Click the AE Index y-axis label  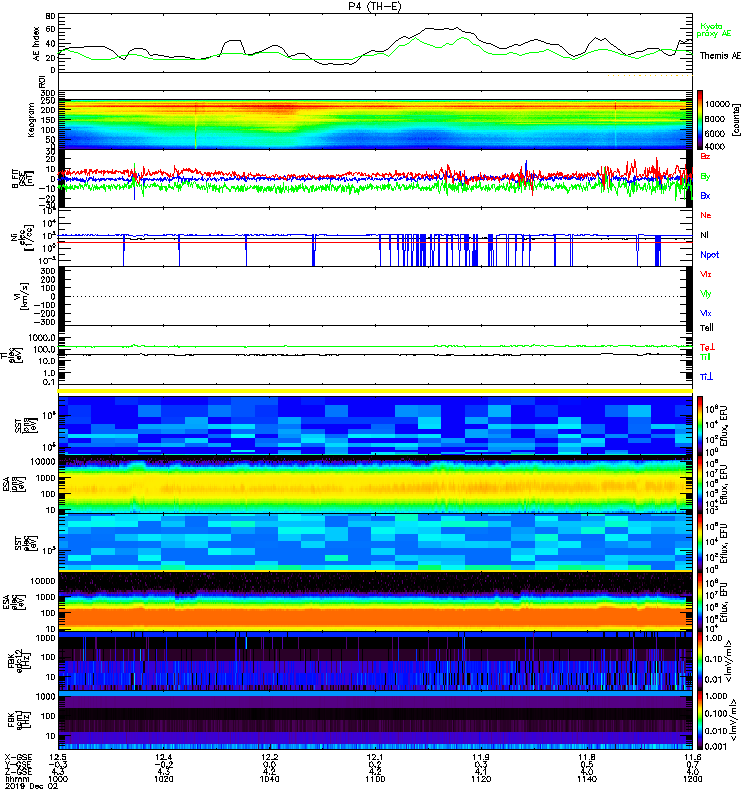click(x=36, y=44)
